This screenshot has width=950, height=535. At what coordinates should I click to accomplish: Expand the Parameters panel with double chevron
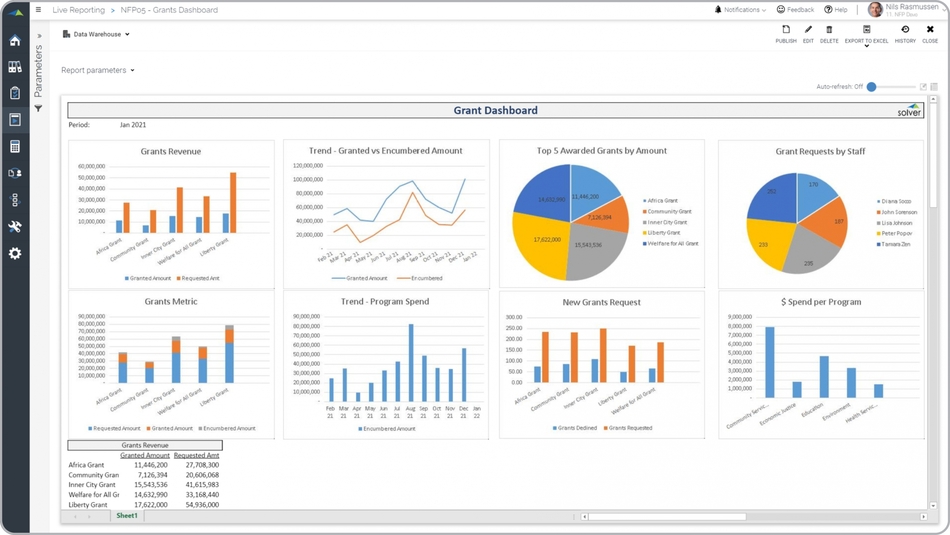(x=39, y=36)
